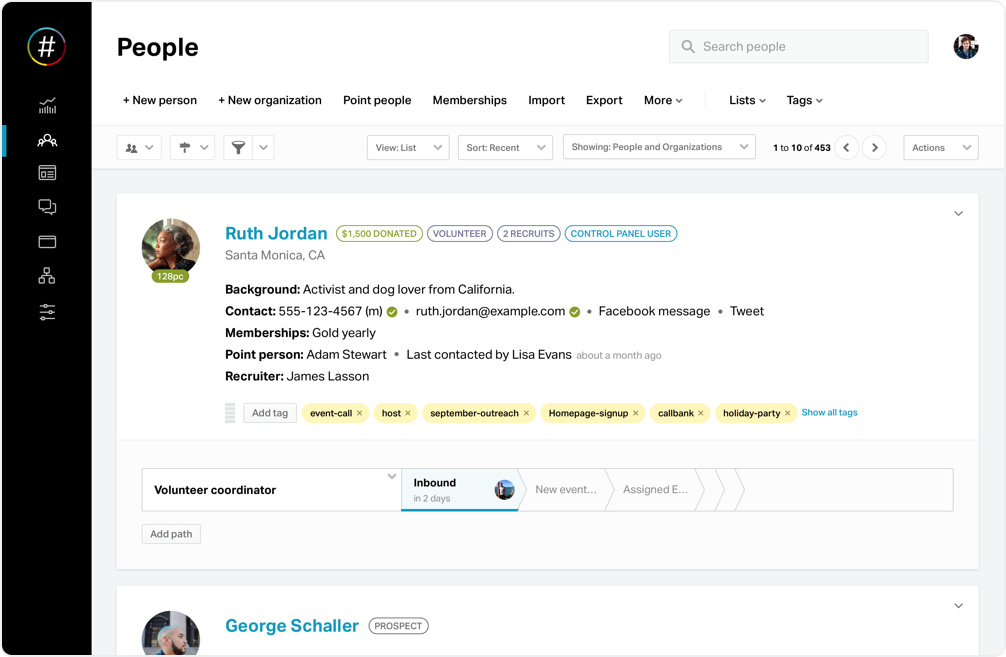Click the funnel filter icon
The image size is (1006, 657).
click(x=238, y=148)
